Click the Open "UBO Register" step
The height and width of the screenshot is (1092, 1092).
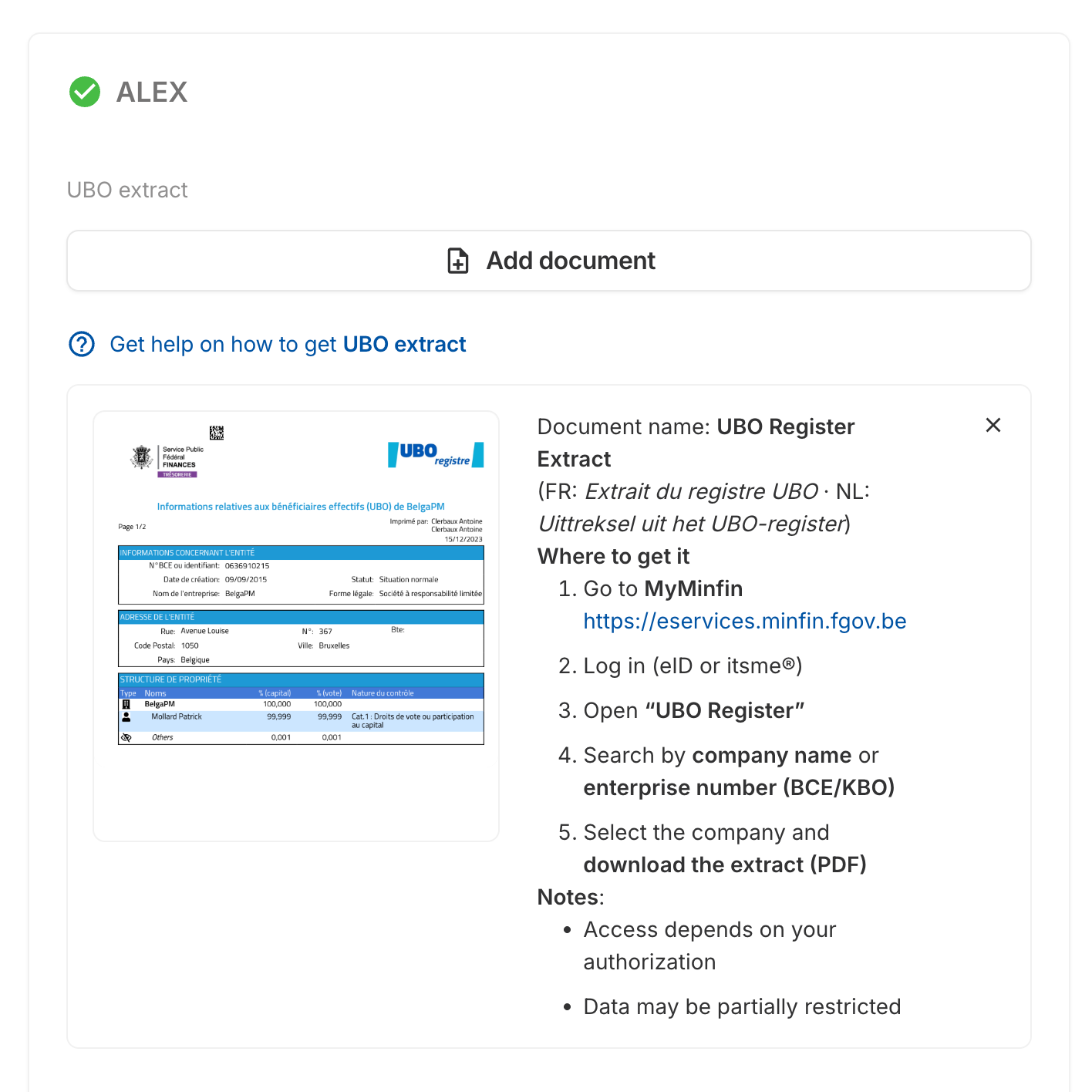(694, 710)
